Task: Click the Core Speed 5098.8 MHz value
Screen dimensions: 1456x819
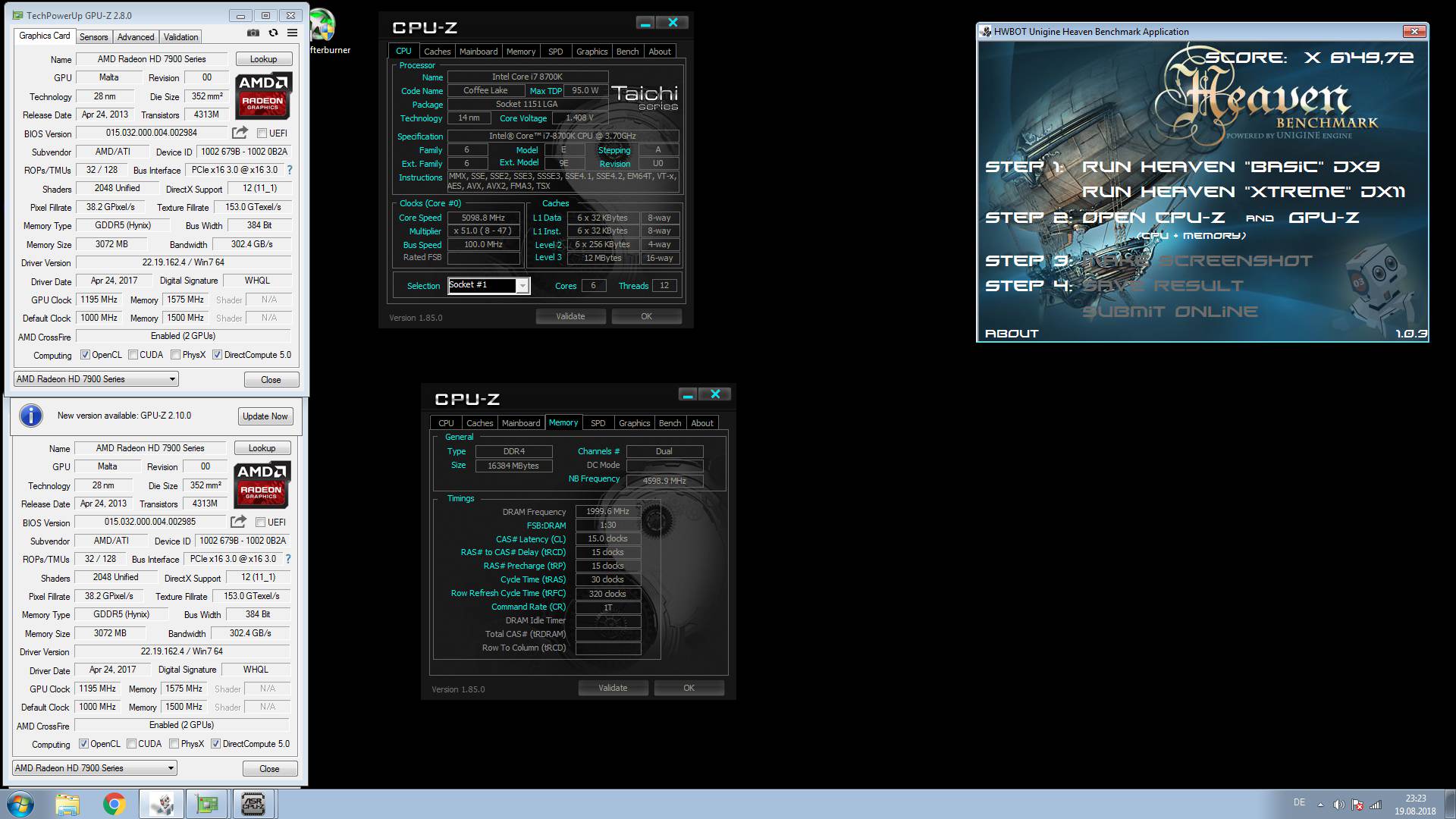Action: click(483, 218)
